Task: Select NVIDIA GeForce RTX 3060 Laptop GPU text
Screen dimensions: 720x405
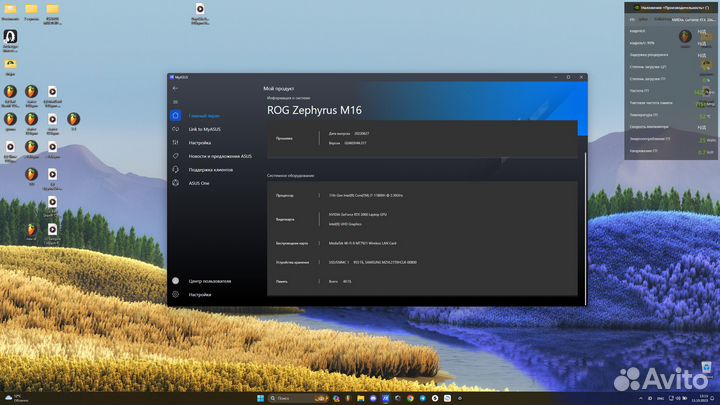Action: click(x=357, y=214)
